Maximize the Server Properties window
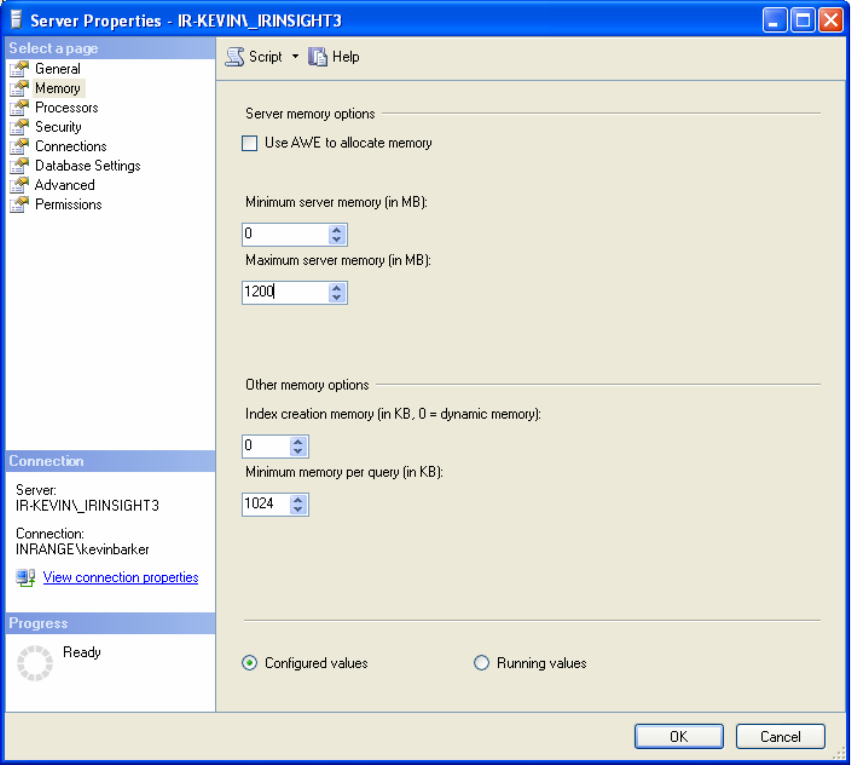Image resolution: width=851 pixels, height=765 pixels. coord(802,21)
